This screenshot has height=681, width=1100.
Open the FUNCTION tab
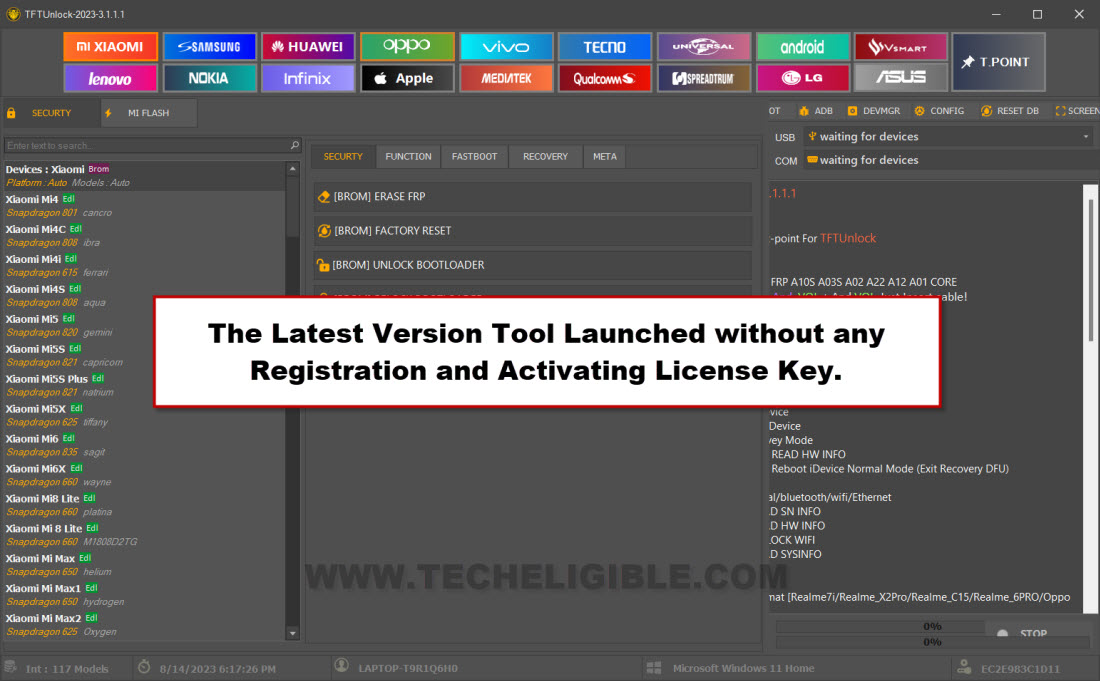408,156
